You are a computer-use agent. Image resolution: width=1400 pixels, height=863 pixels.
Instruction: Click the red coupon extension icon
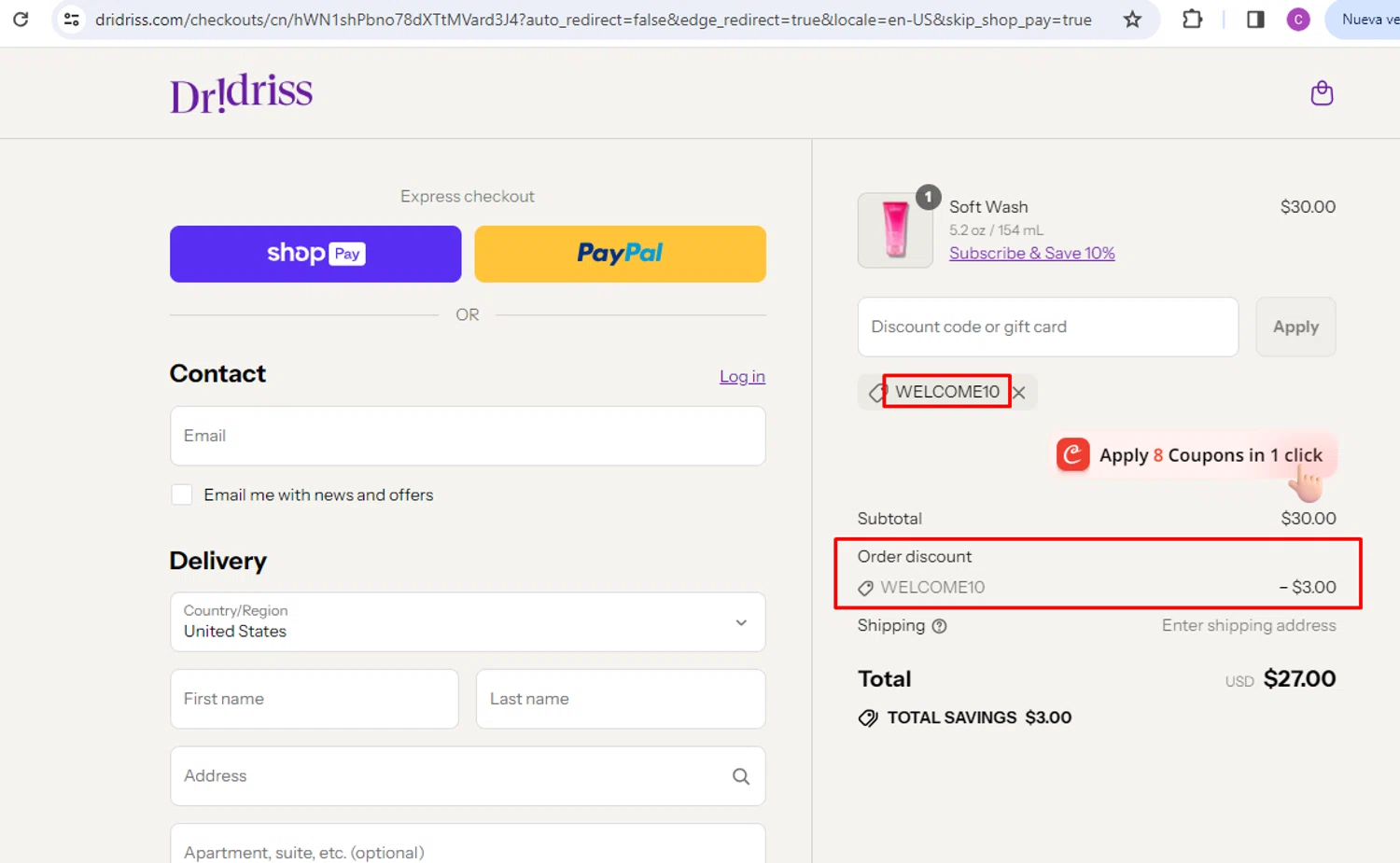[1073, 455]
